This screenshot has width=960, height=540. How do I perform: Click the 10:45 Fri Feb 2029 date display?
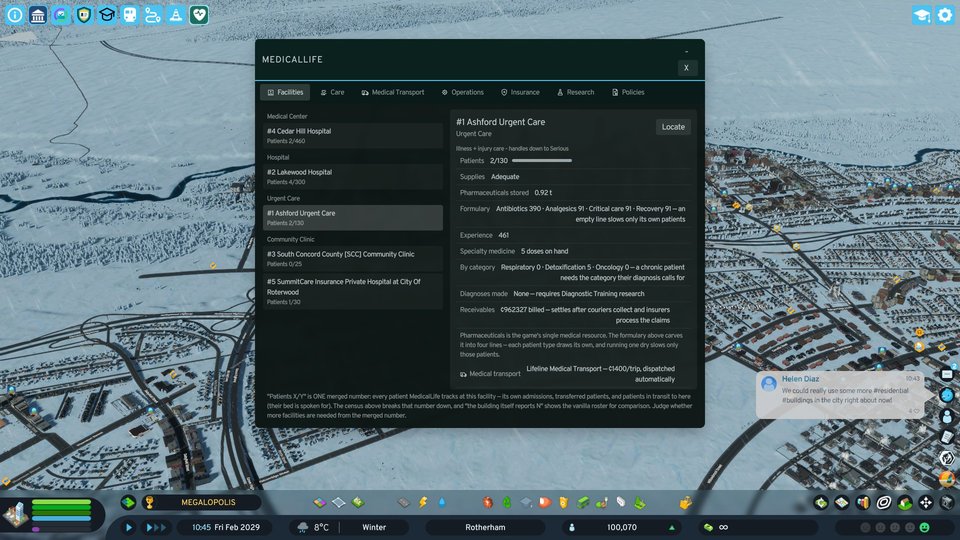tap(226, 527)
